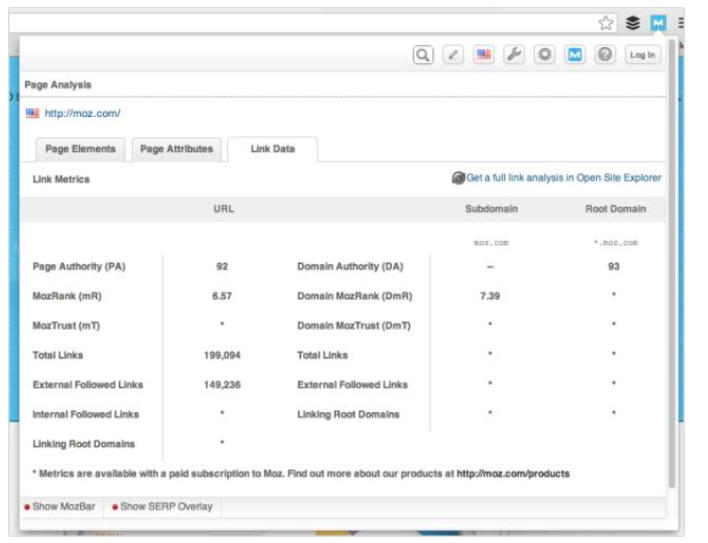The width and height of the screenshot is (708, 543).
Task: Toggle Show SERP Overlay option
Action: point(163,507)
